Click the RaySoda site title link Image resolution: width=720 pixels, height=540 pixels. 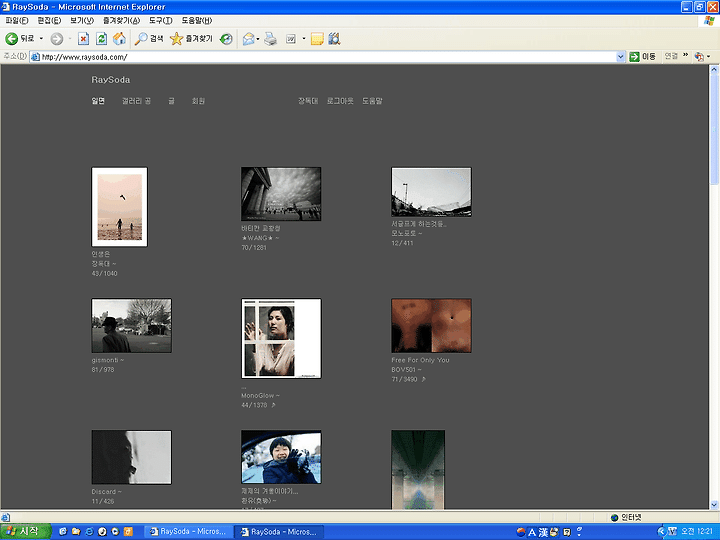111,80
